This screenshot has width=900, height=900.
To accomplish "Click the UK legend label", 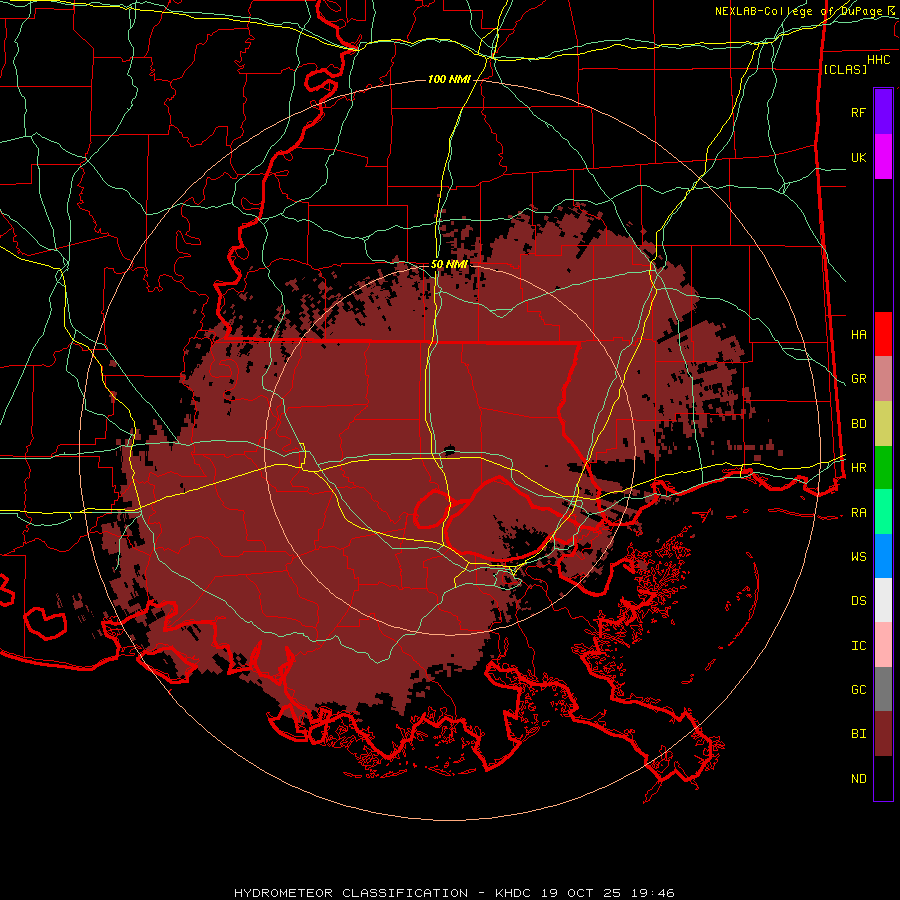I will 858,157.
